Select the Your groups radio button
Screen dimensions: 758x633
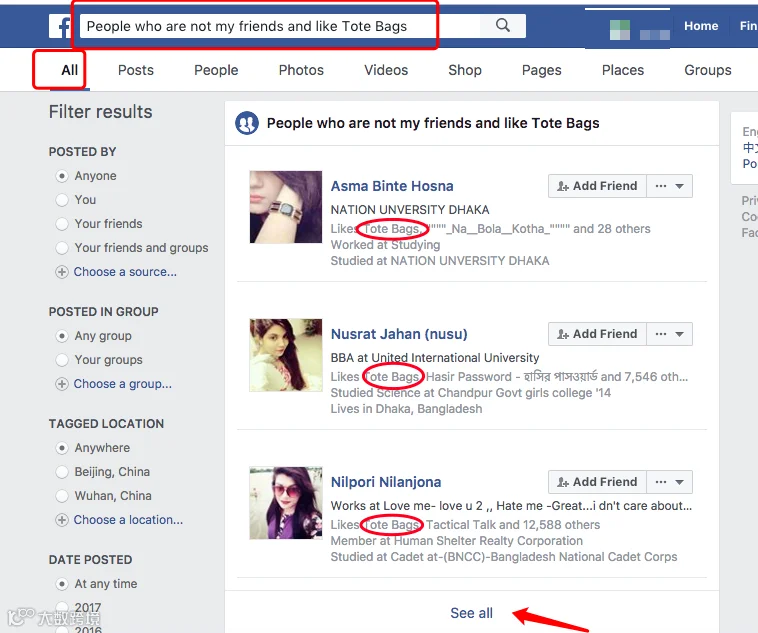coord(61,360)
